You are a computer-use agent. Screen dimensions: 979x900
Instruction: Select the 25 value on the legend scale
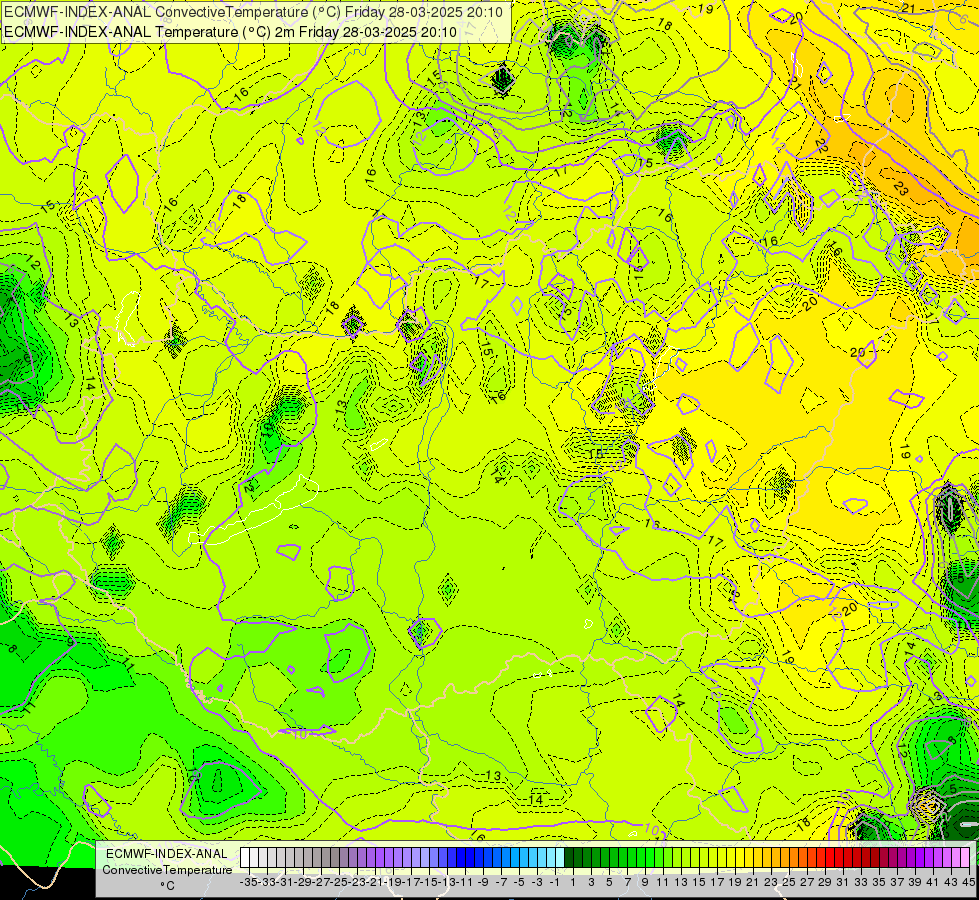[789, 882]
